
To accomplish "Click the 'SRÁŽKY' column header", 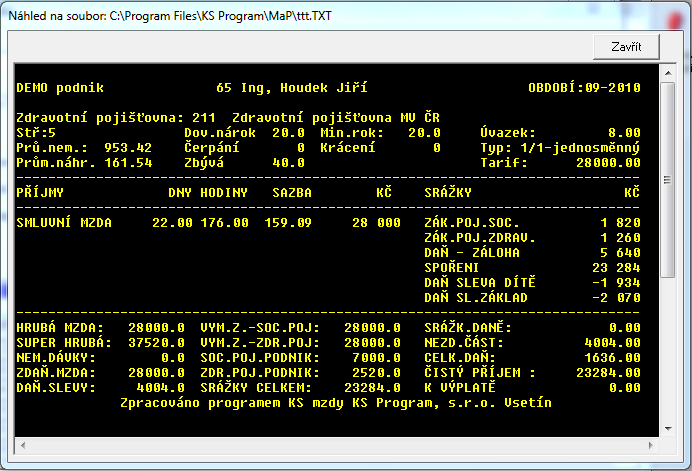I will coord(448,192).
